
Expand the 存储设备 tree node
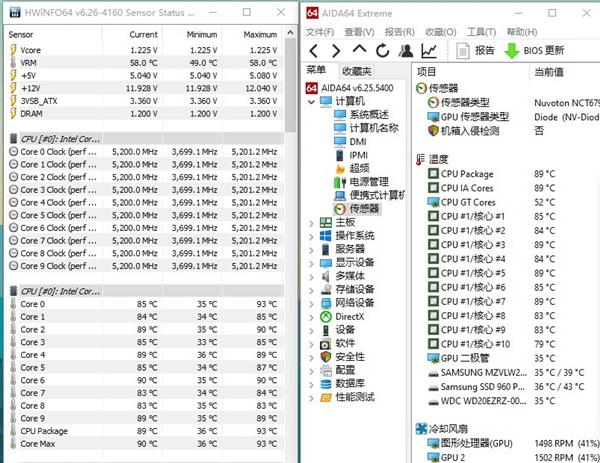click(311, 290)
